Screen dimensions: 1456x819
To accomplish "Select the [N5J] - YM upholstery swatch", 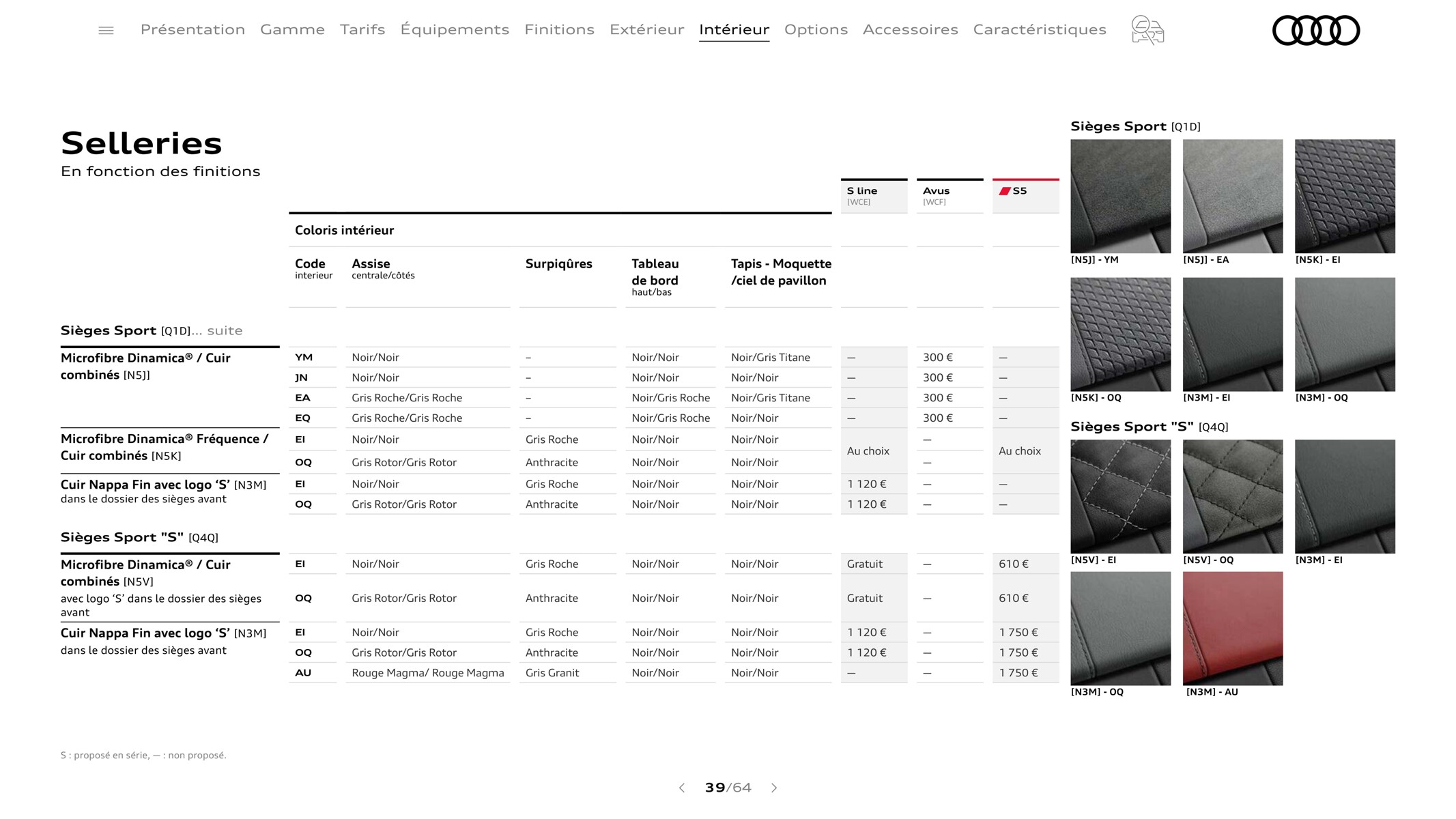I will (x=1120, y=196).
